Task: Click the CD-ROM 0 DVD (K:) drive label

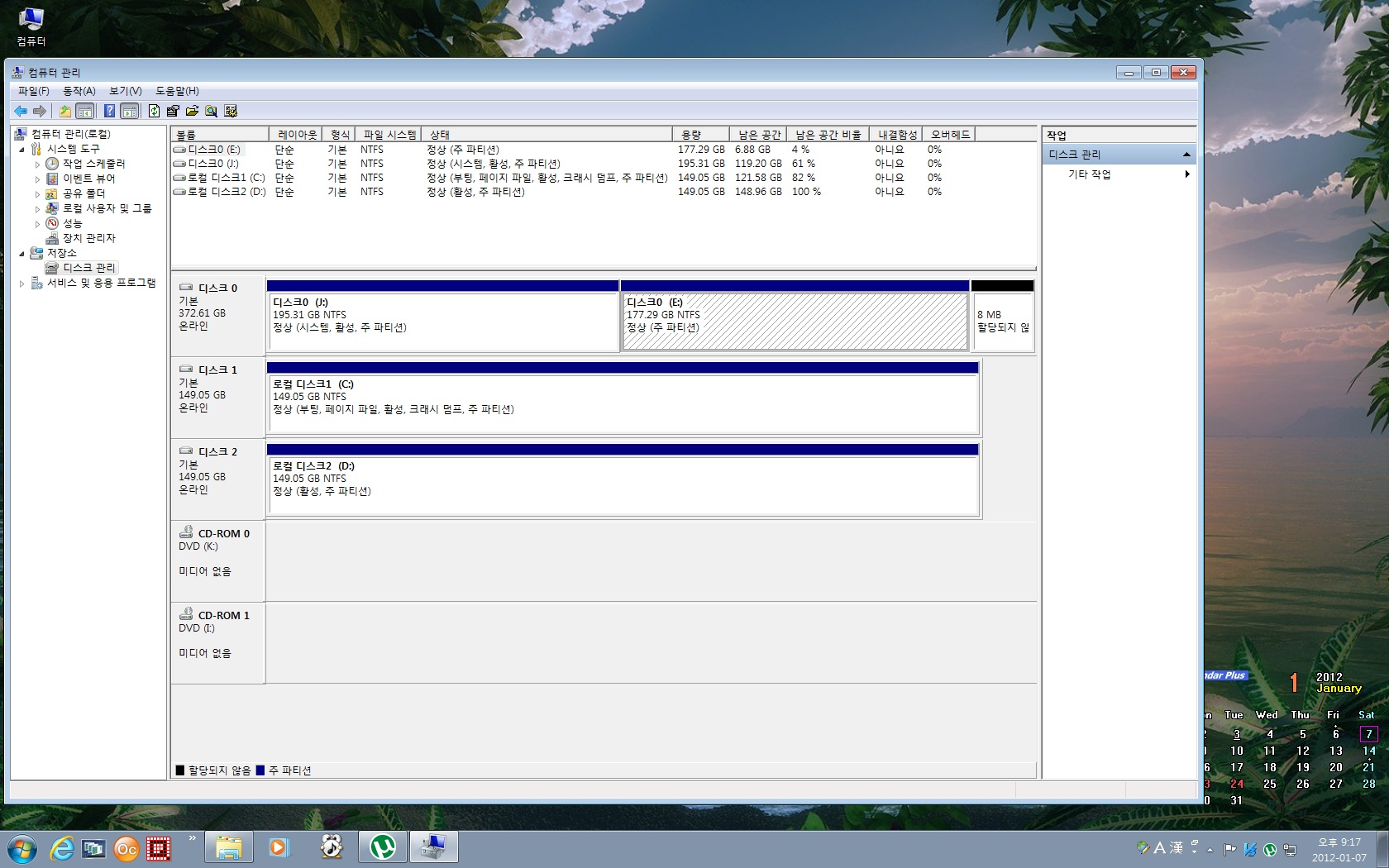Action: click(218, 560)
